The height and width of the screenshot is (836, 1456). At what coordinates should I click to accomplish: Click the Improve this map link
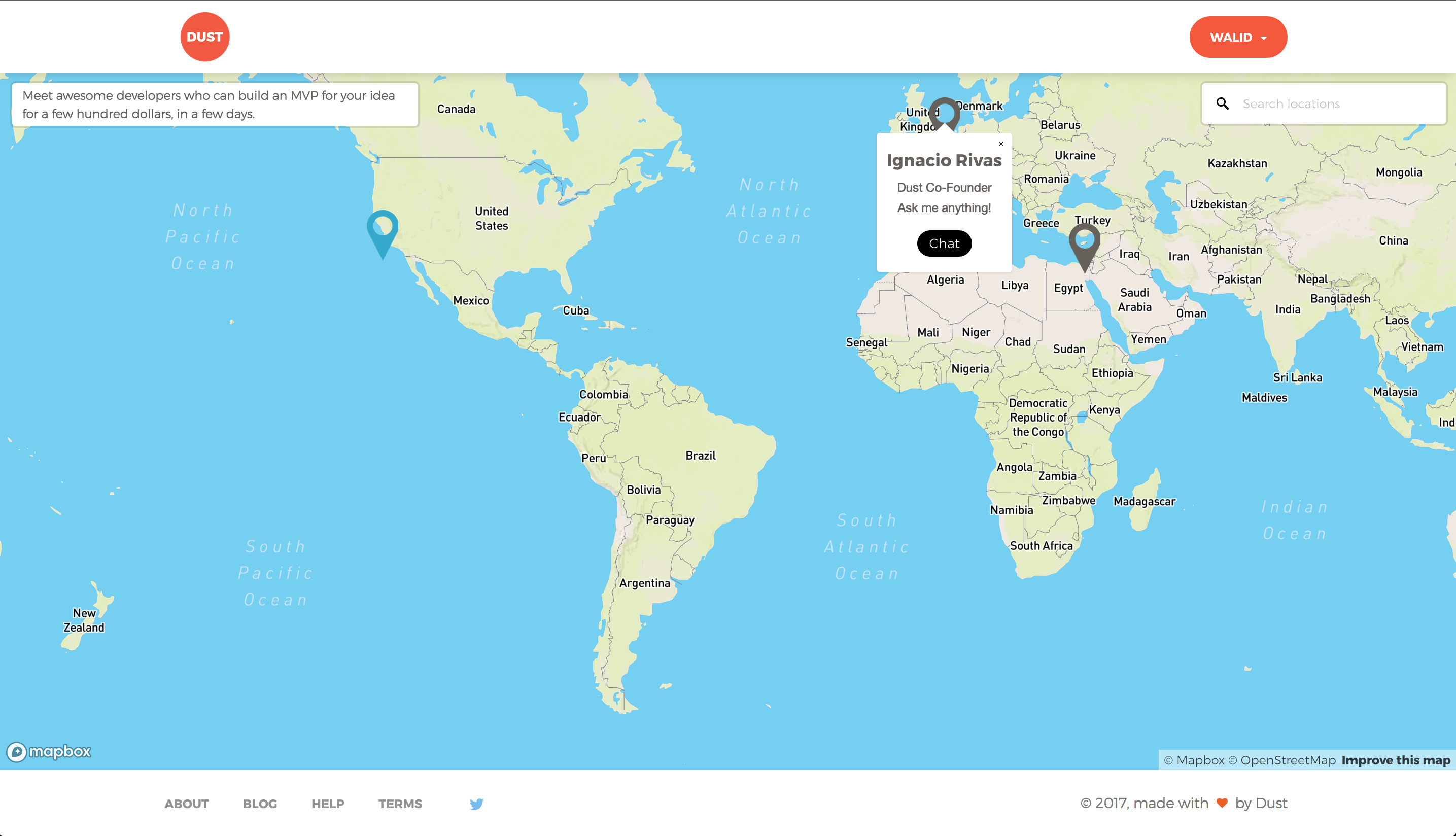click(1396, 760)
